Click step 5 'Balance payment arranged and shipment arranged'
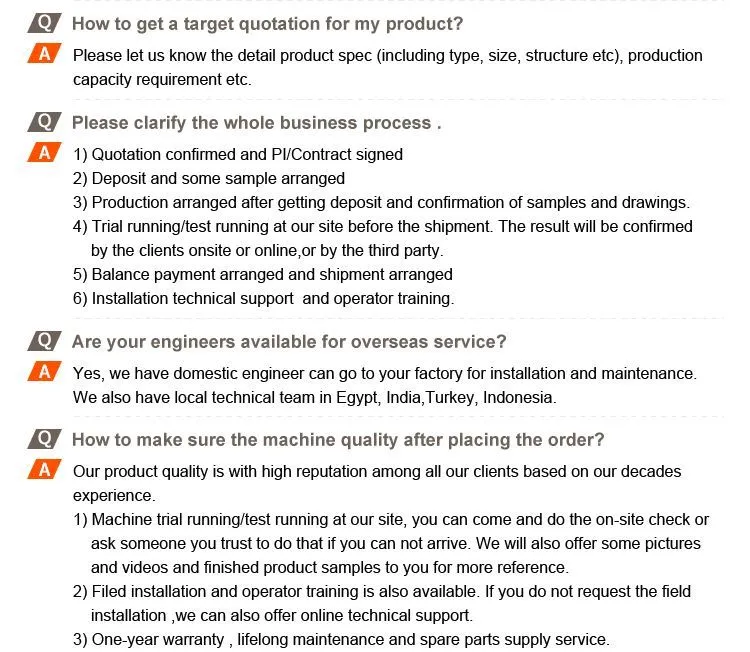 point(263,274)
